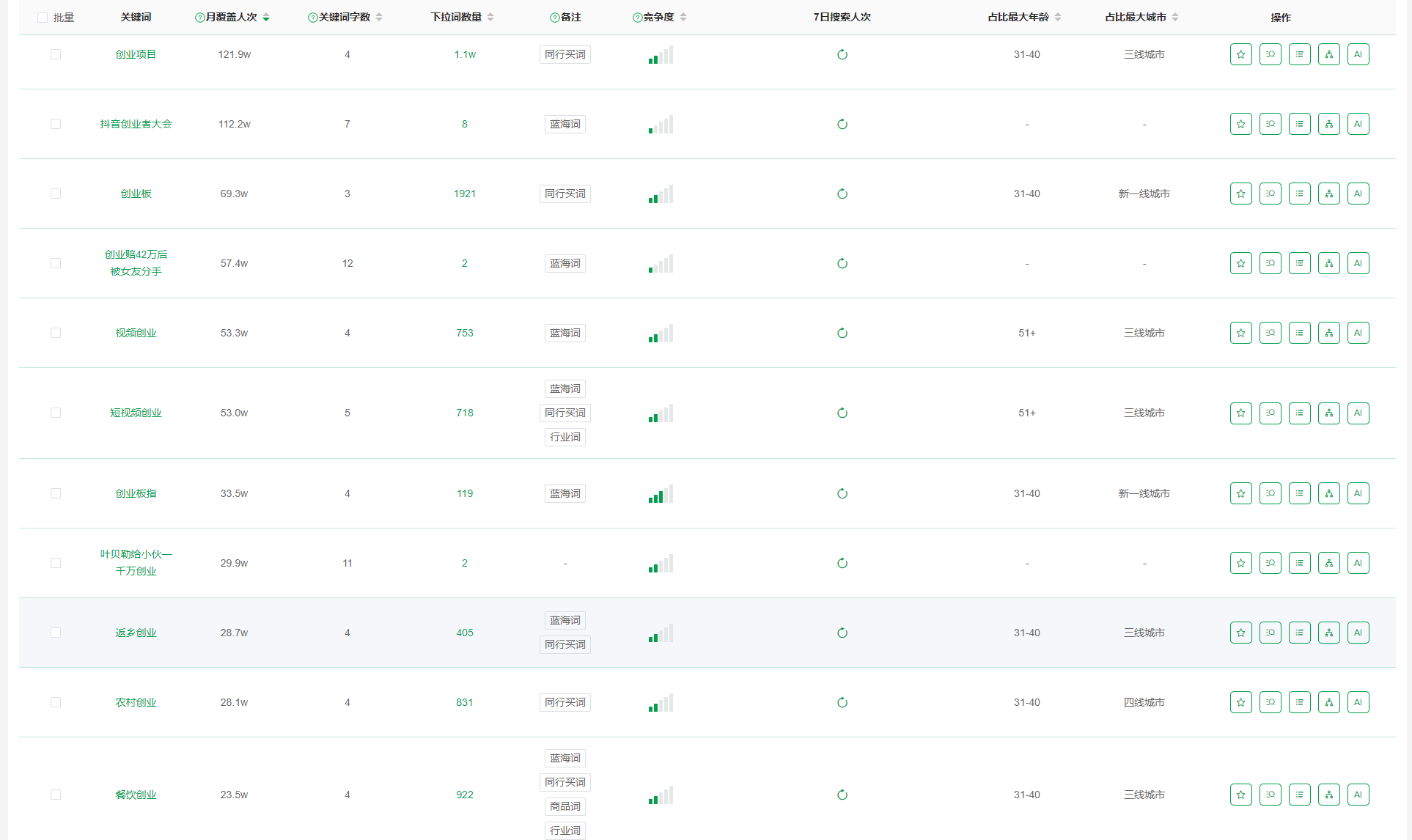
Task: Click dropdown count 1921 for 创业板
Action: click(465, 194)
